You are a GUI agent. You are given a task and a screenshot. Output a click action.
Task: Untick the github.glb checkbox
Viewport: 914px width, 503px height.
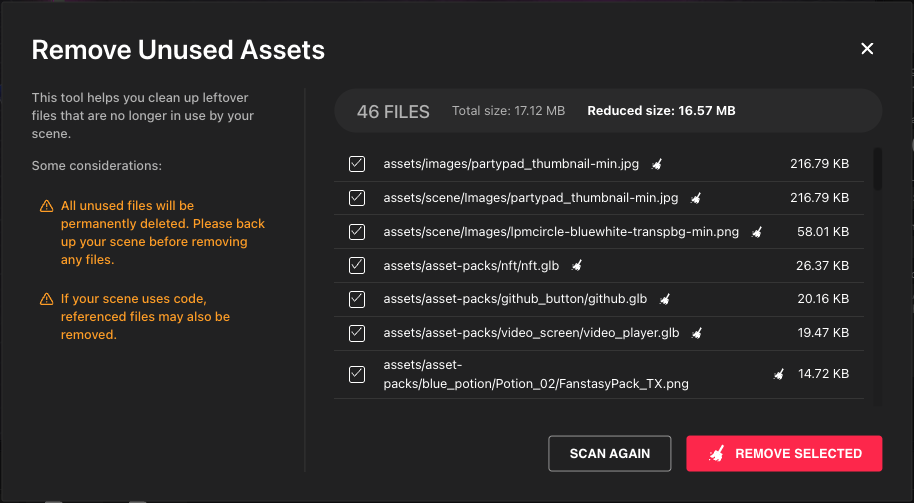point(357,299)
